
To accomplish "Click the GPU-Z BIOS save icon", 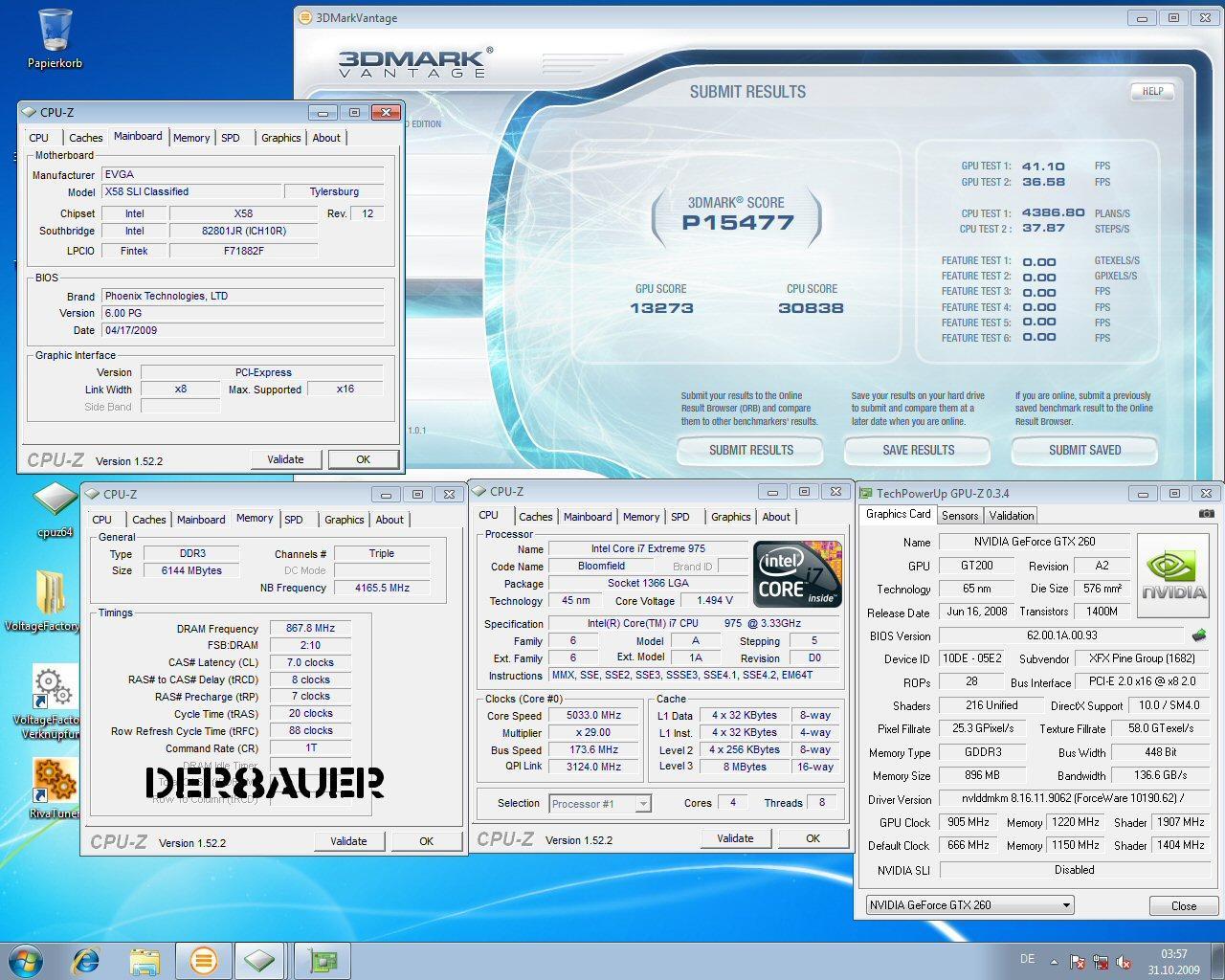I will [x=1199, y=635].
